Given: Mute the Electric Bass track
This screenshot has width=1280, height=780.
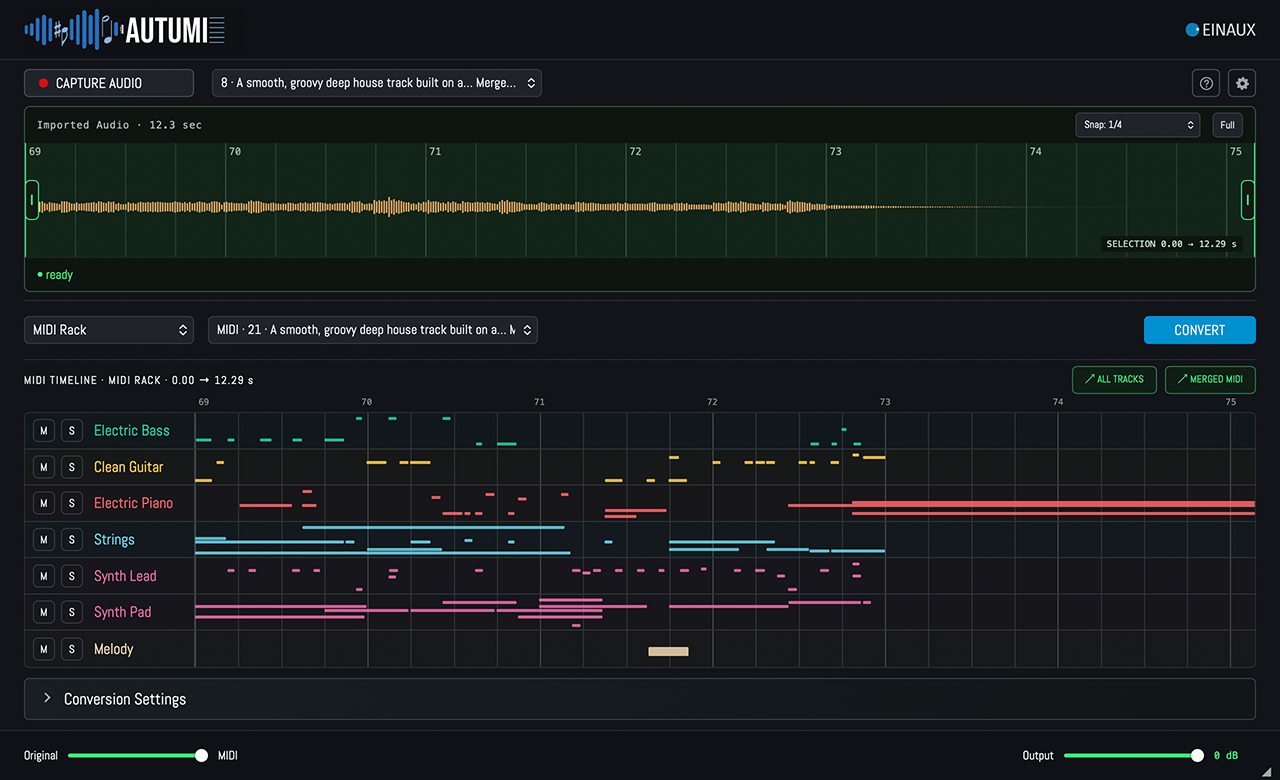Looking at the screenshot, I should coord(44,430).
